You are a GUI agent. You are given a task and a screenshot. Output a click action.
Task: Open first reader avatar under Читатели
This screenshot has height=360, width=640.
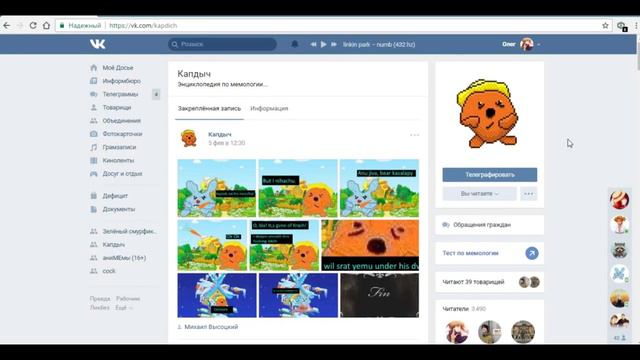[x=456, y=332]
